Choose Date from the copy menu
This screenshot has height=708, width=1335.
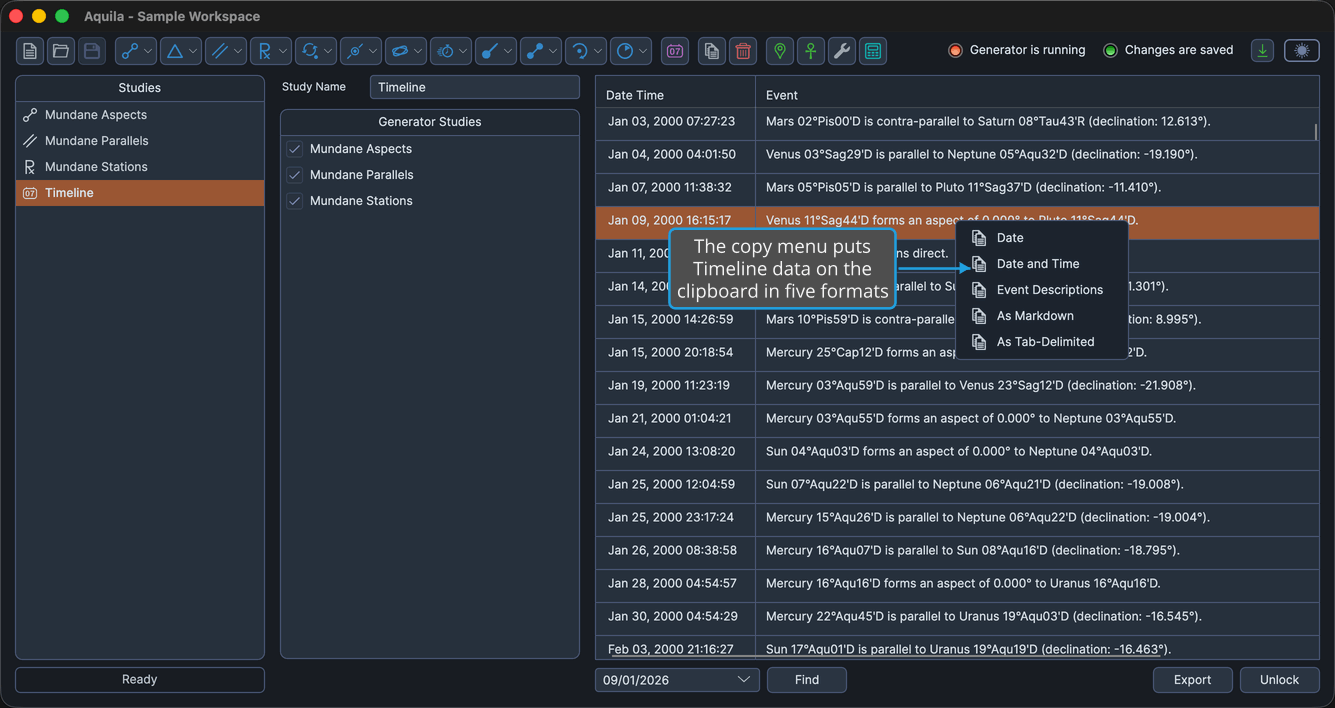point(1042,238)
